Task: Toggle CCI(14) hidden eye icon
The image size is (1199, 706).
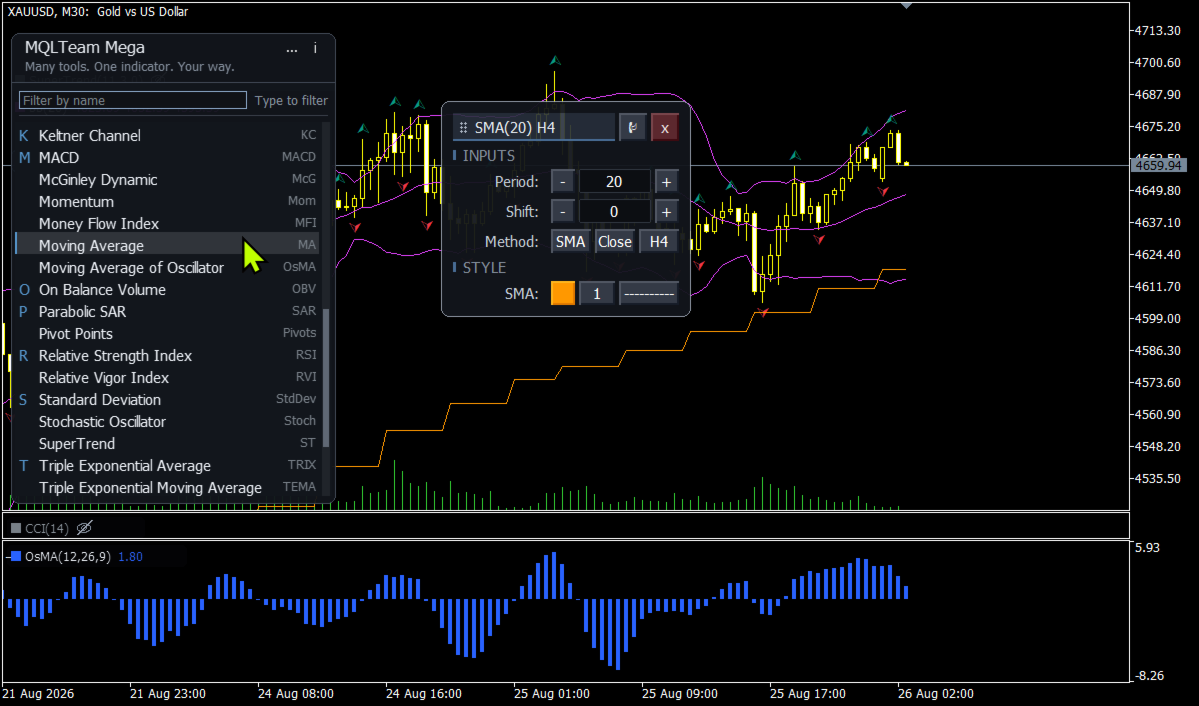Action: tap(84, 528)
